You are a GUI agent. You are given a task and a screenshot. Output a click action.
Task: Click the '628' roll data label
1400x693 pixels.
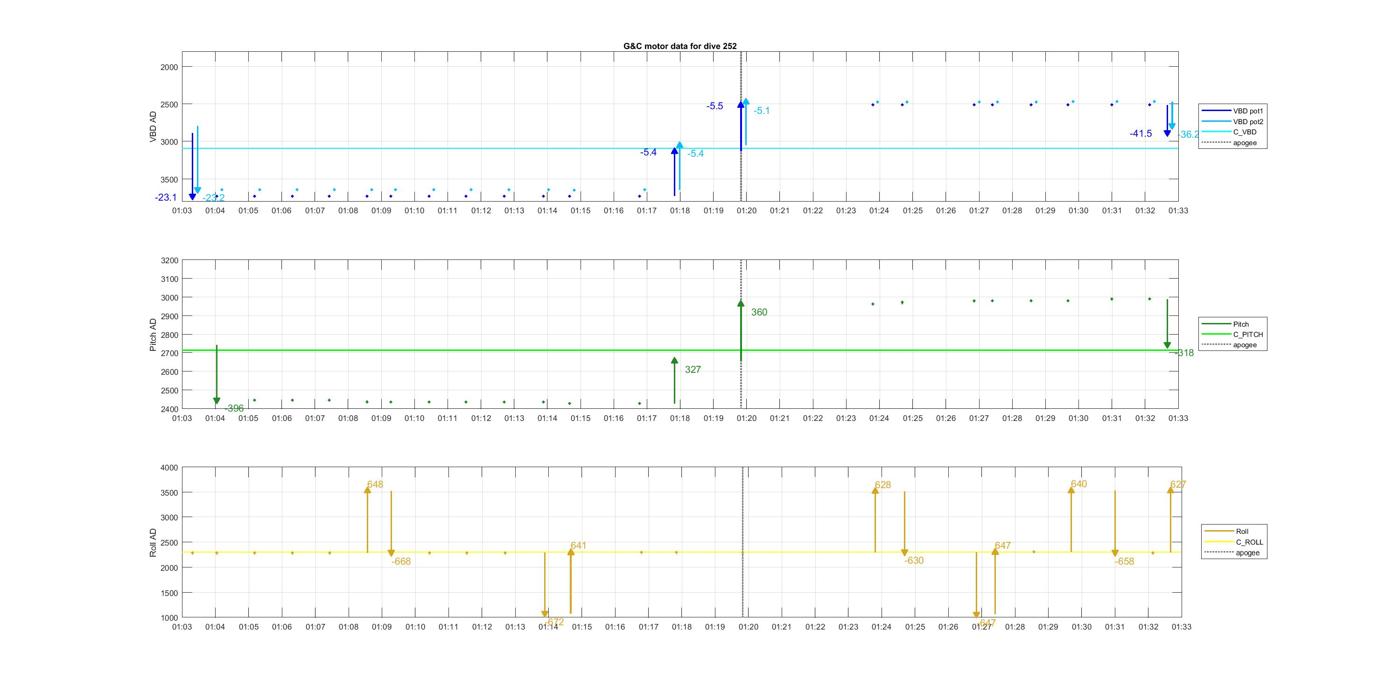tap(883, 485)
